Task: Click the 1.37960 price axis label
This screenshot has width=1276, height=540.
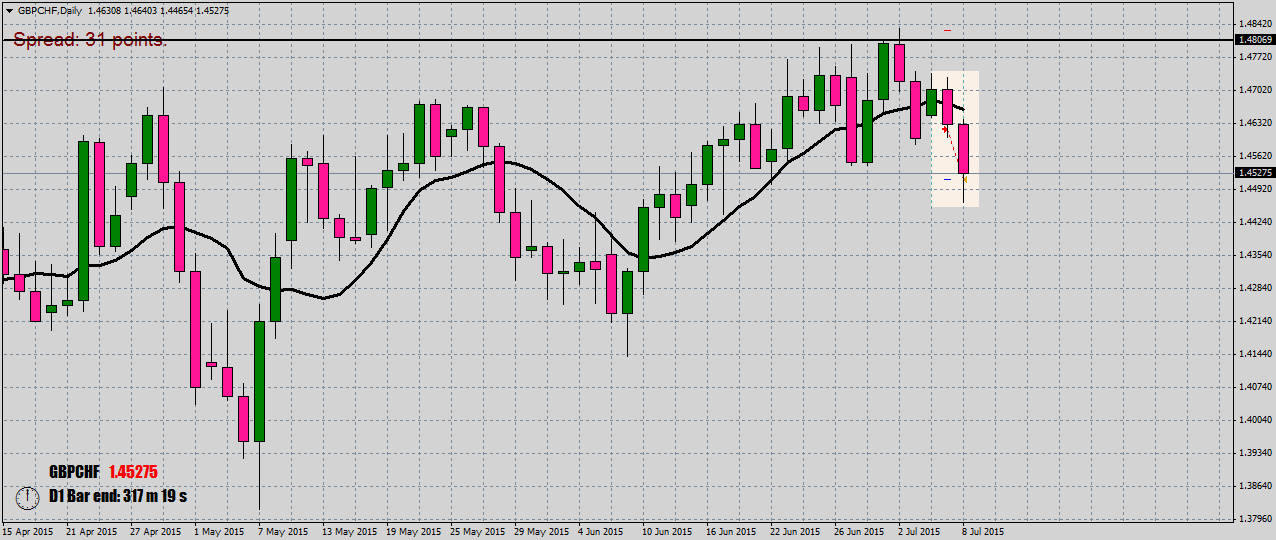Action: [x=1255, y=518]
